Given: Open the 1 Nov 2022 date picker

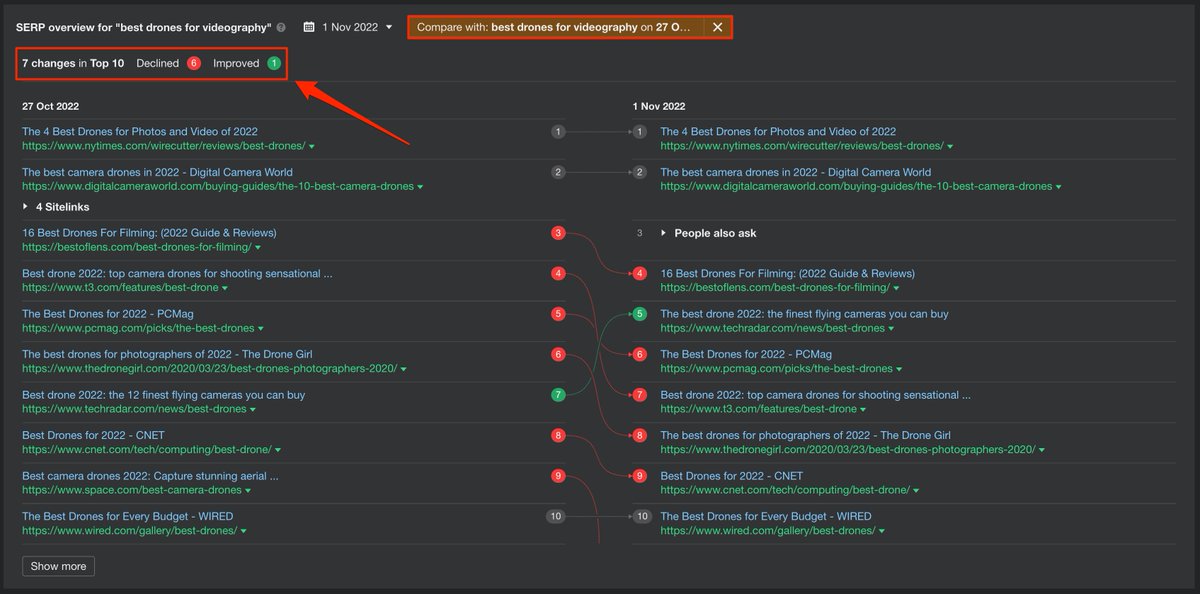Looking at the screenshot, I should (x=347, y=27).
